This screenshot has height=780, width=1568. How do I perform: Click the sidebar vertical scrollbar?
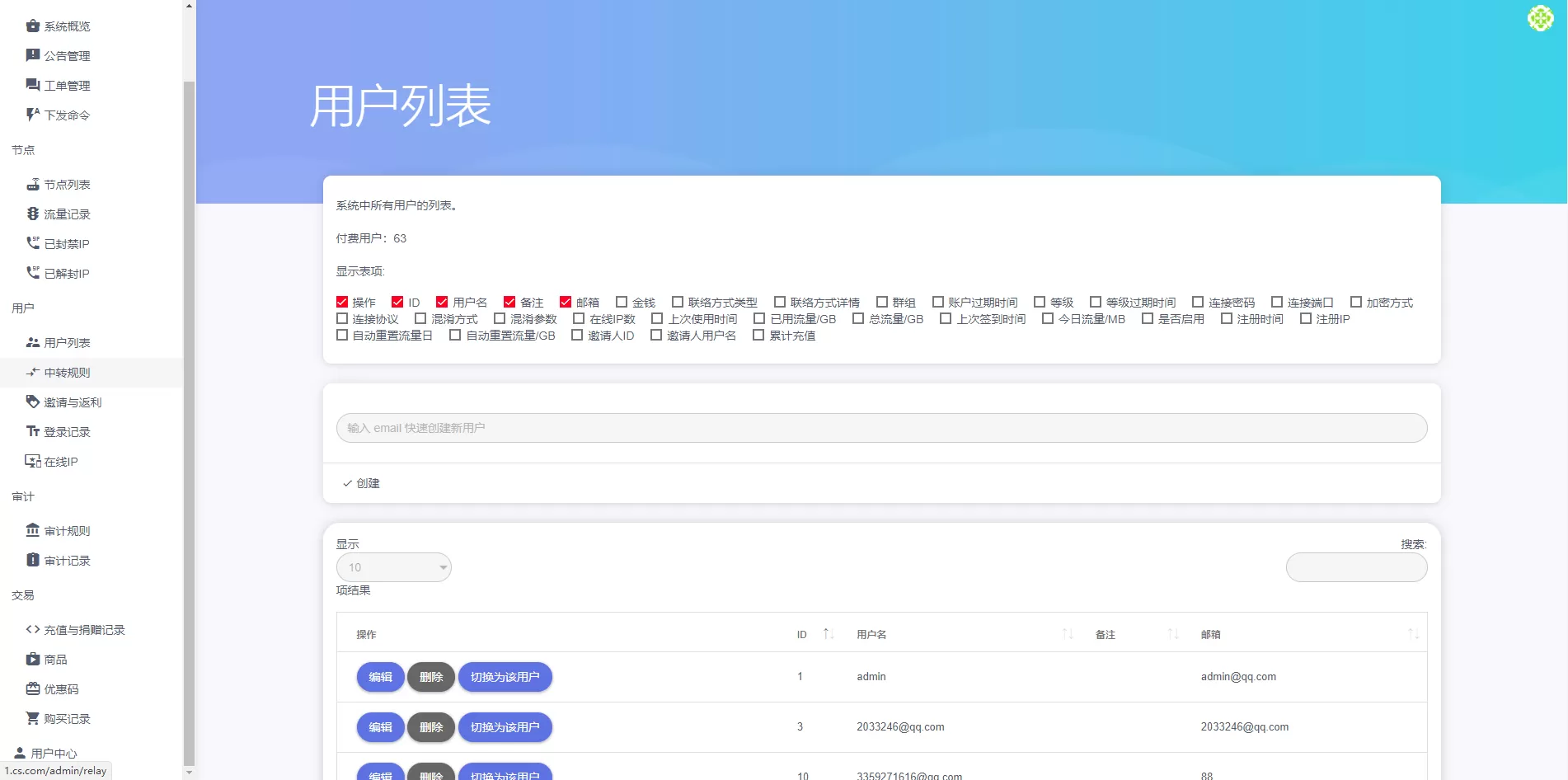click(189, 412)
